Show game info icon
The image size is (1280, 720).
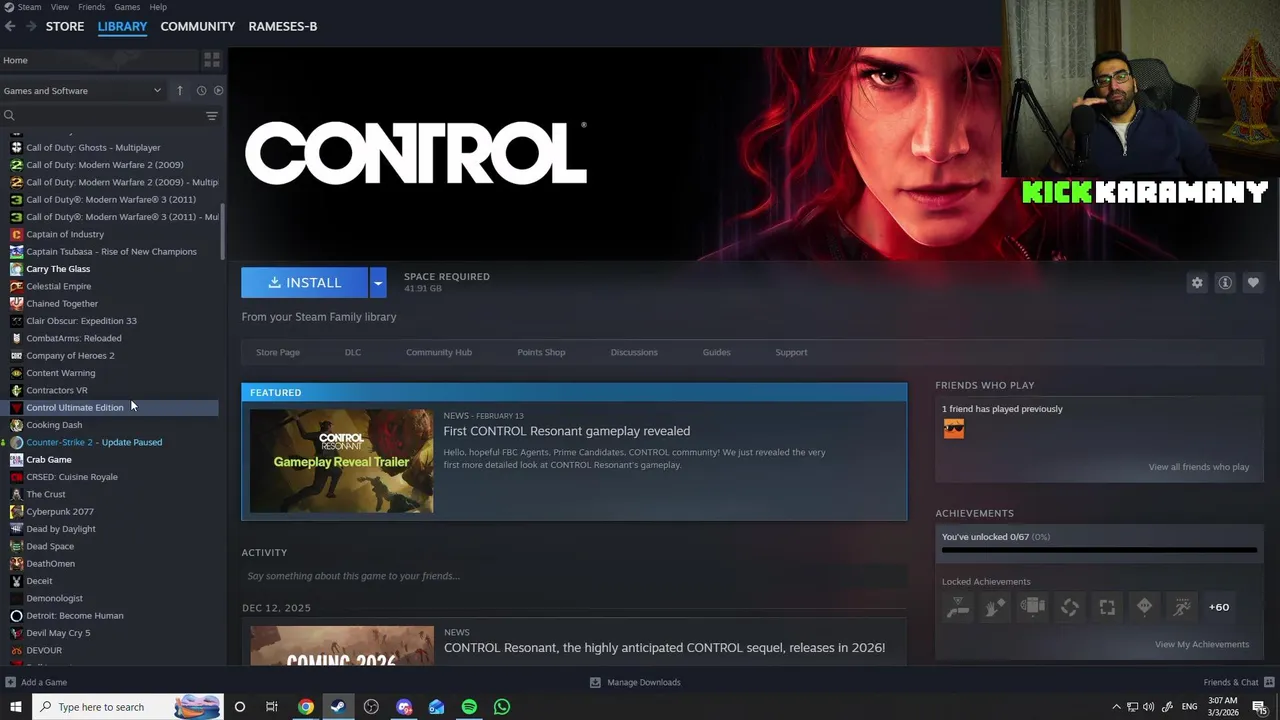(1225, 283)
